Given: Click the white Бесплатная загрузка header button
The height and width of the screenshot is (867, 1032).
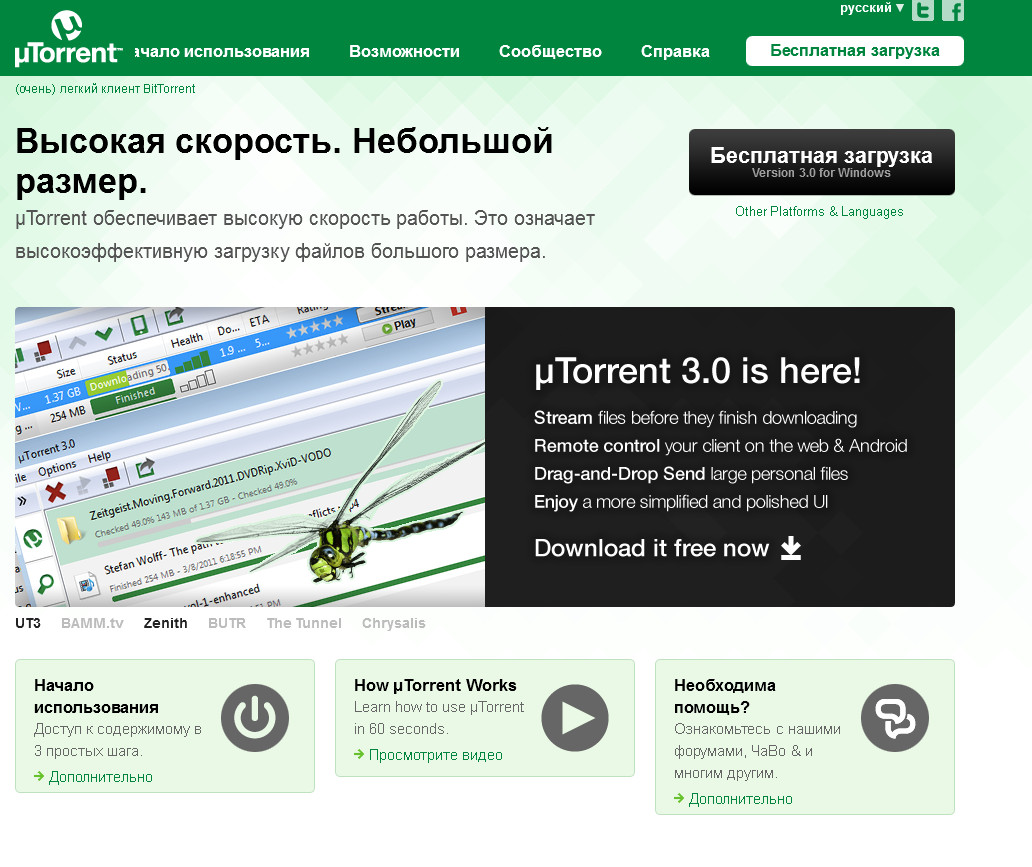Looking at the screenshot, I should click(854, 51).
